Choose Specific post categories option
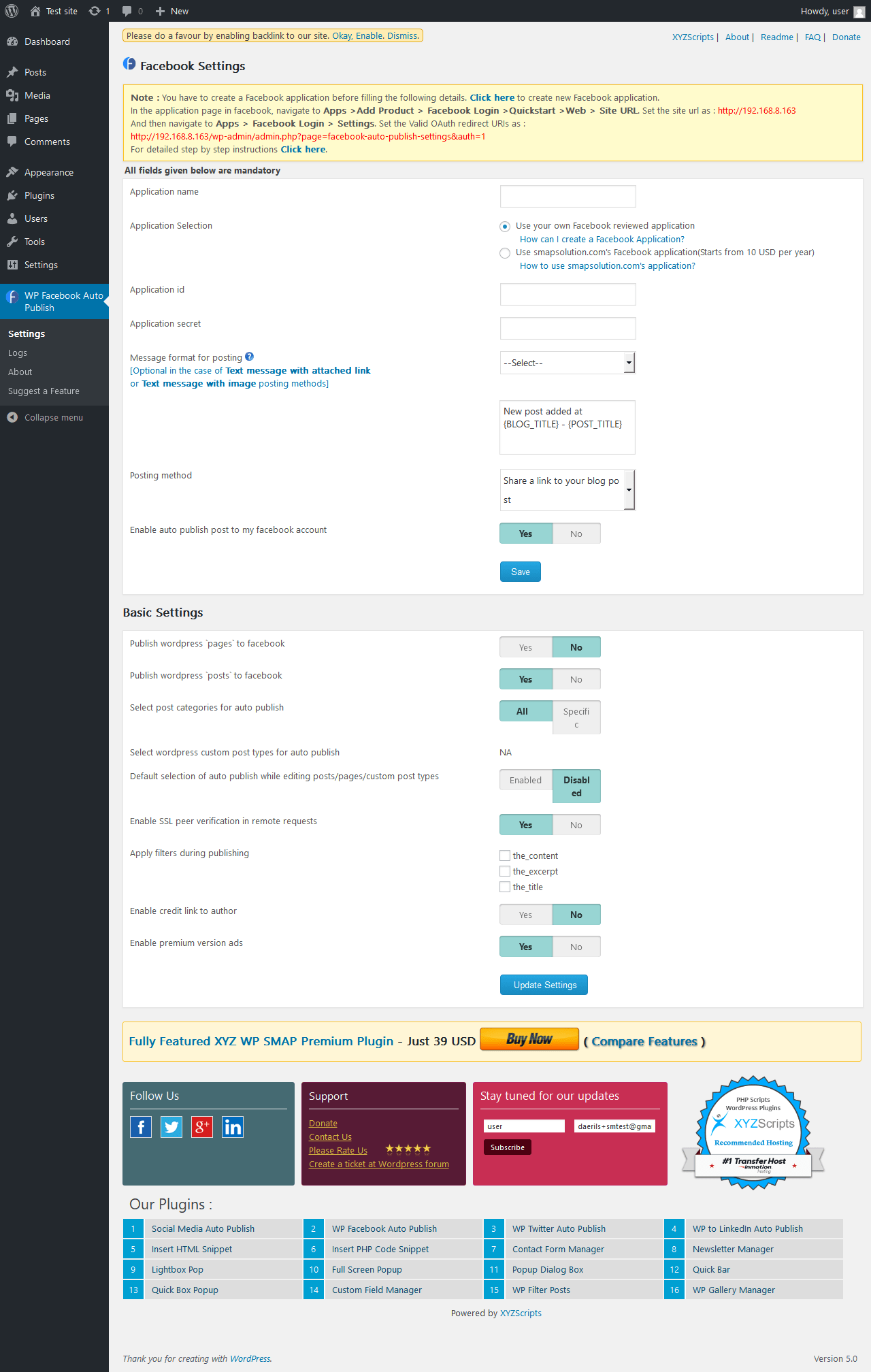Screen dimensions: 871x1372 click(x=576, y=717)
